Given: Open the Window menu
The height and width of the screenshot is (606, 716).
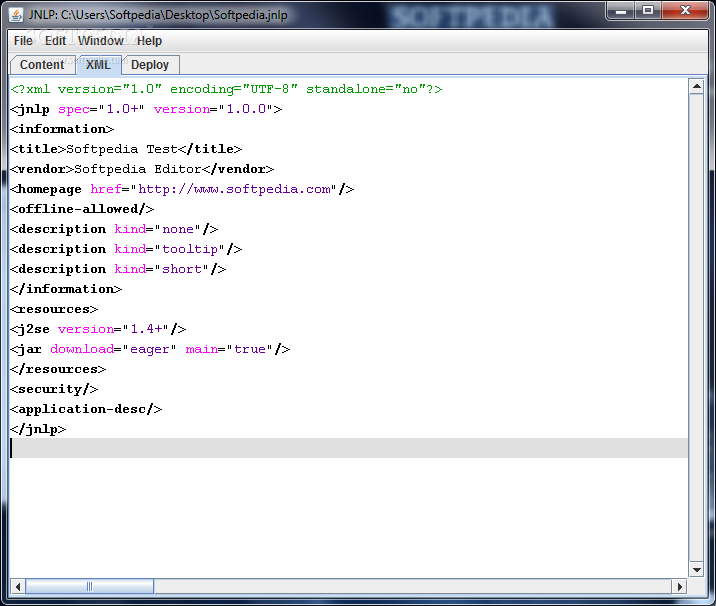Looking at the screenshot, I should click(100, 41).
